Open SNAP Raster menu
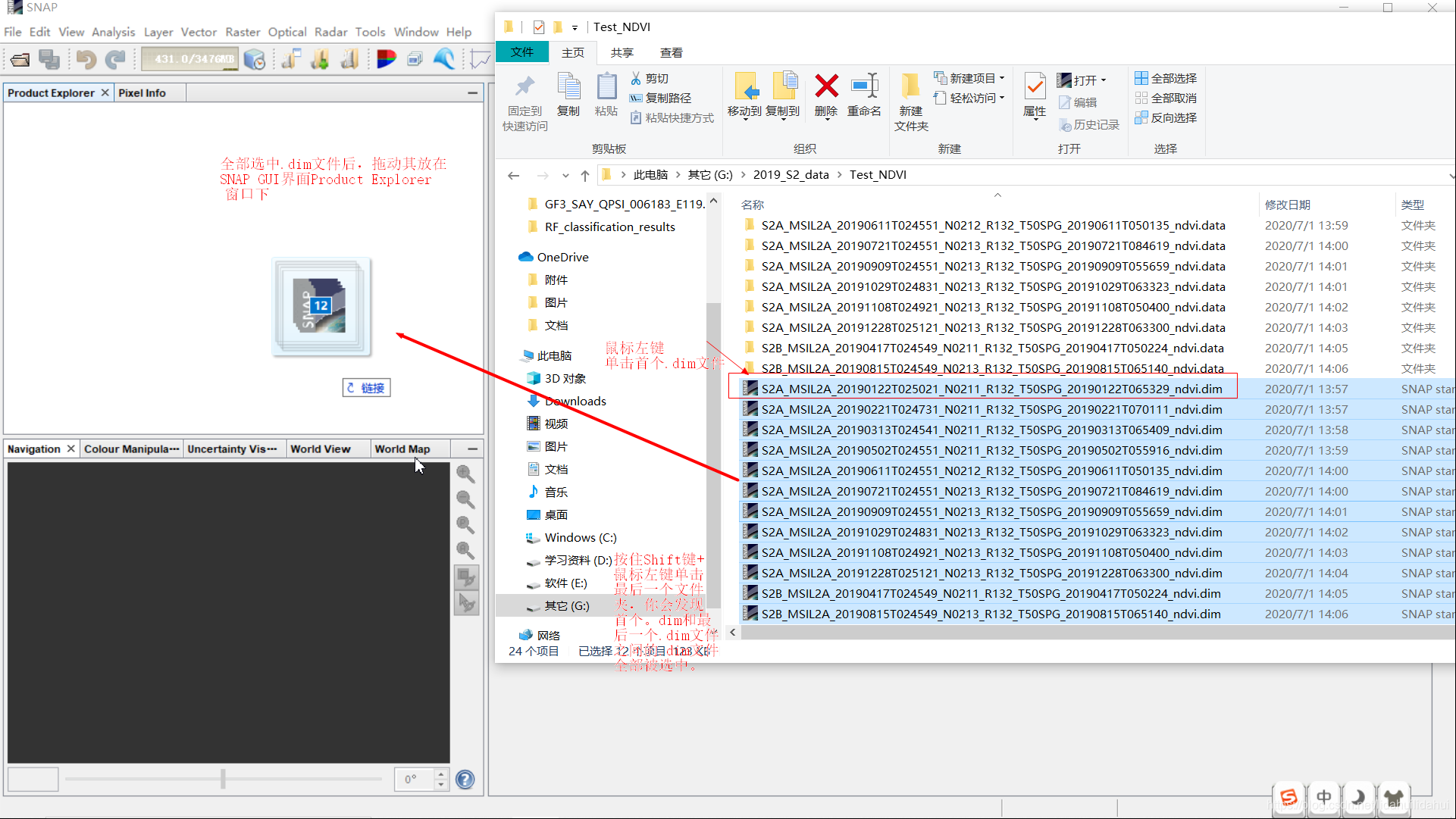The height and width of the screenshot is (819, 1456). click(x=244, y=31)
